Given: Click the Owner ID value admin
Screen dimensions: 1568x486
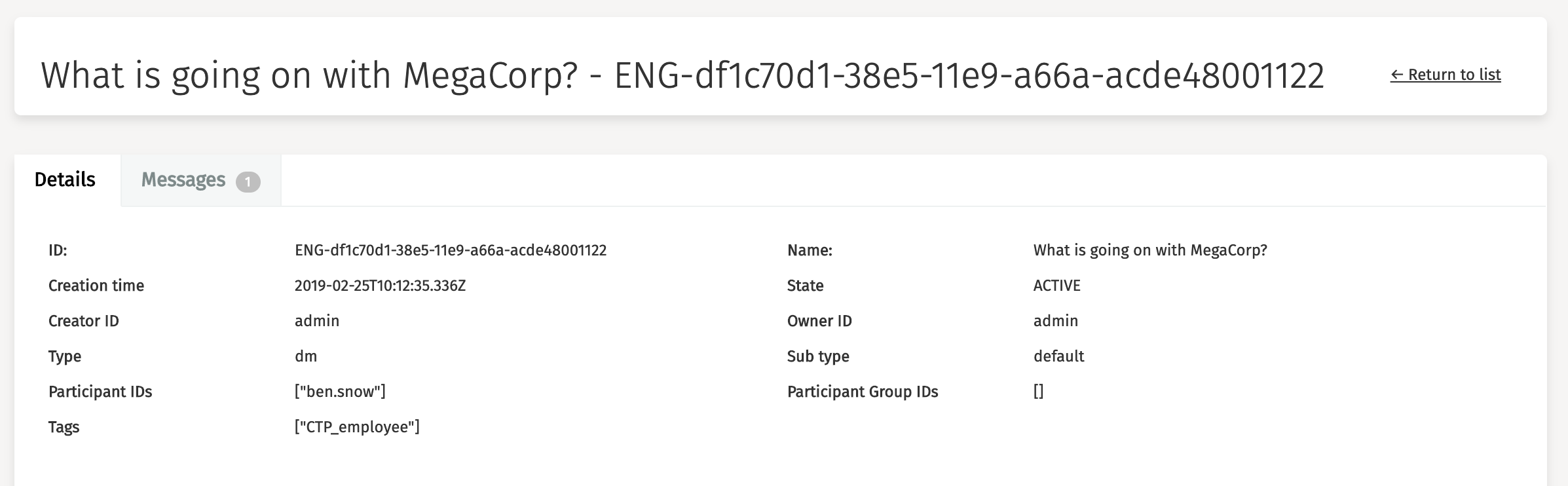Looking at the screenshot, I should click(x=1056, y=321).
